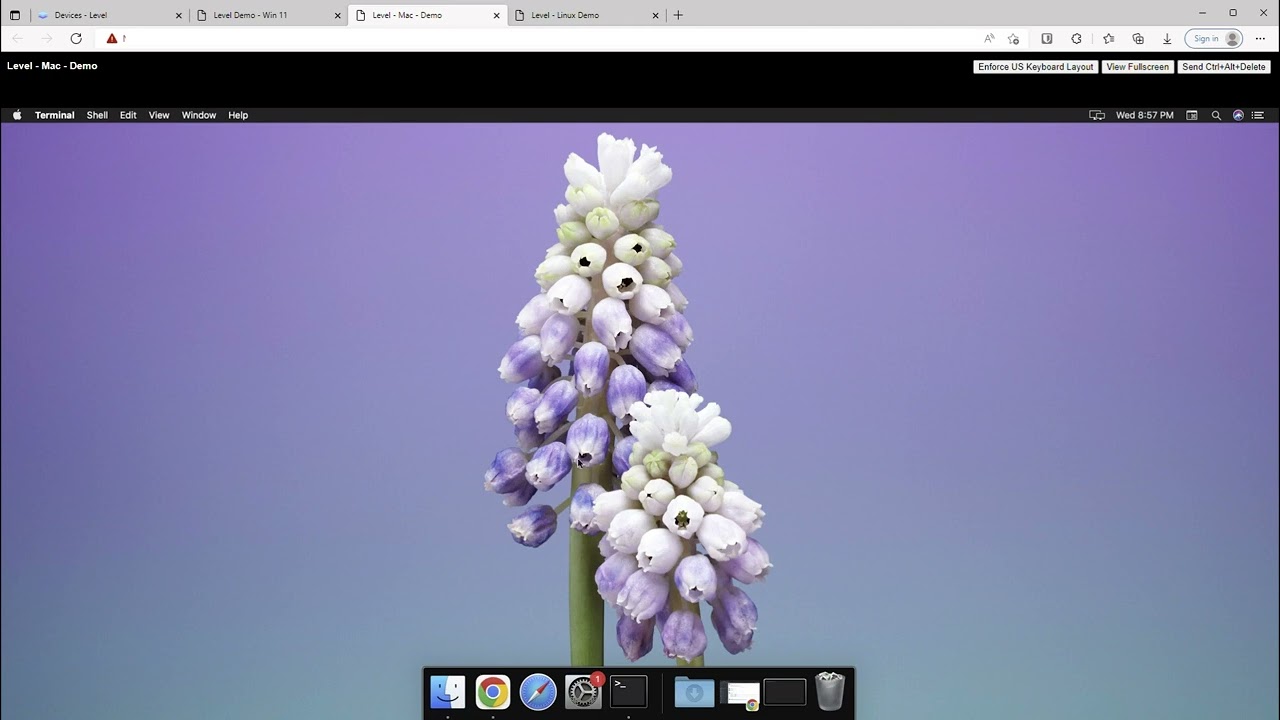Open the Trash in the dock
The image size is (1280, 720).
click(830, 691)
